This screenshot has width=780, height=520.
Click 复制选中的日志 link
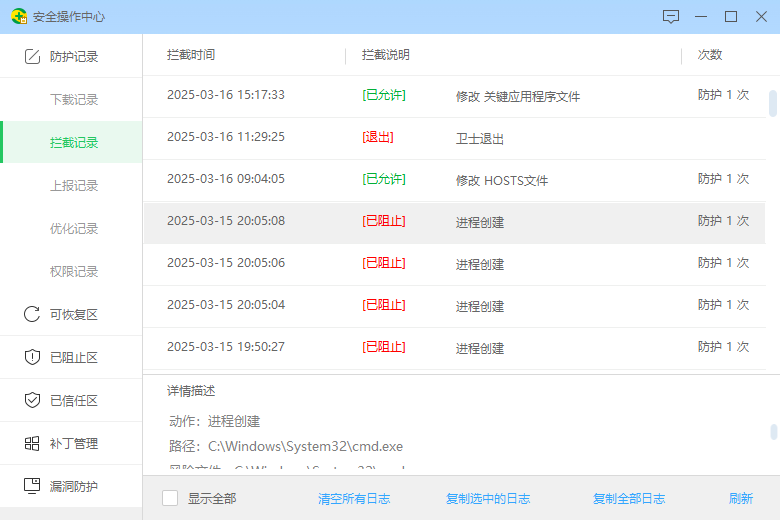pyautogui.click(x=488, y=498)
